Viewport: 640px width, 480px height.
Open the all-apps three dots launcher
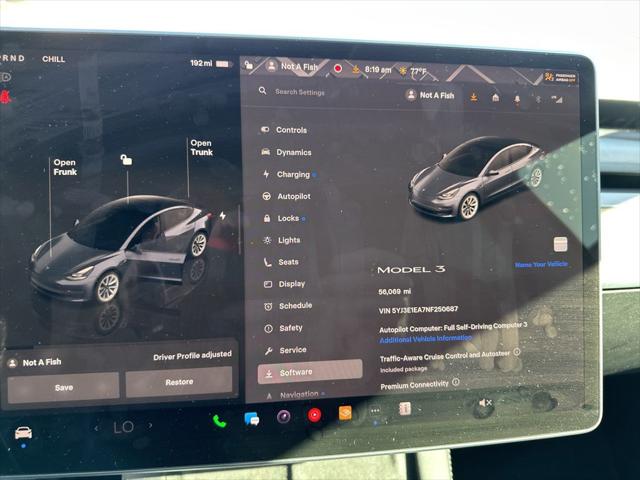coord(375,411)
